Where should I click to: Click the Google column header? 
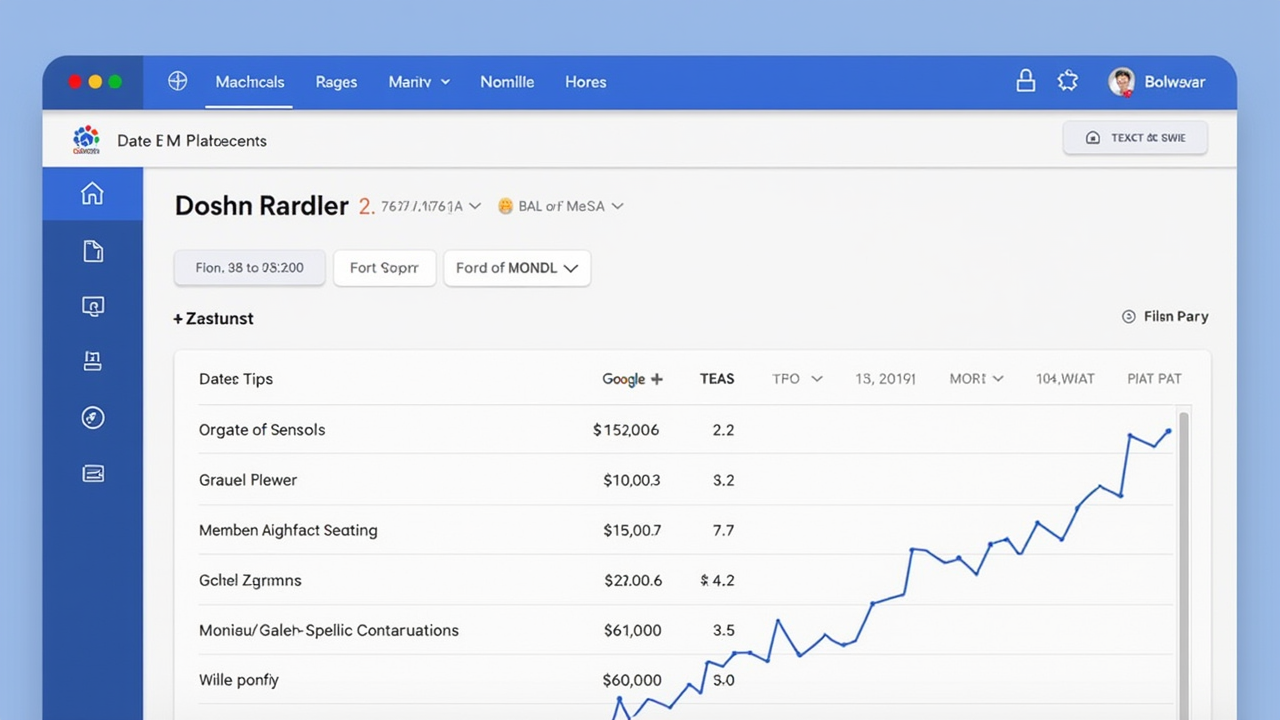click(623, 379)
